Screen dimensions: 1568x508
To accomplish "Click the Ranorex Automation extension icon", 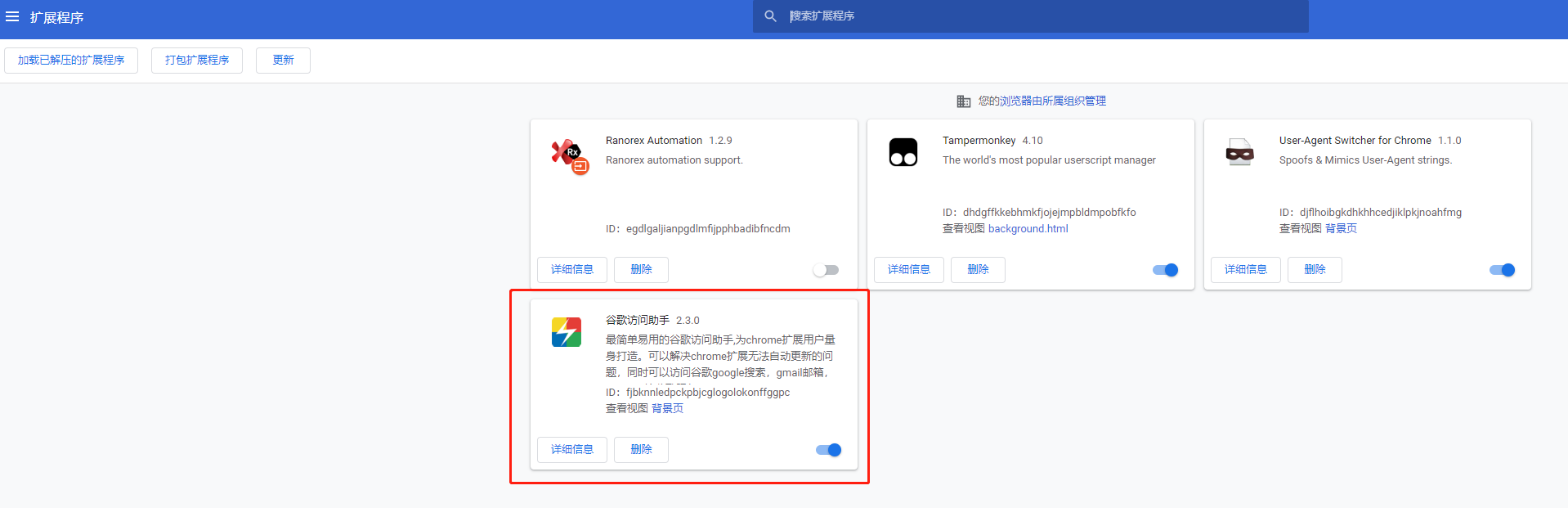I will click(x=569, y=155).
